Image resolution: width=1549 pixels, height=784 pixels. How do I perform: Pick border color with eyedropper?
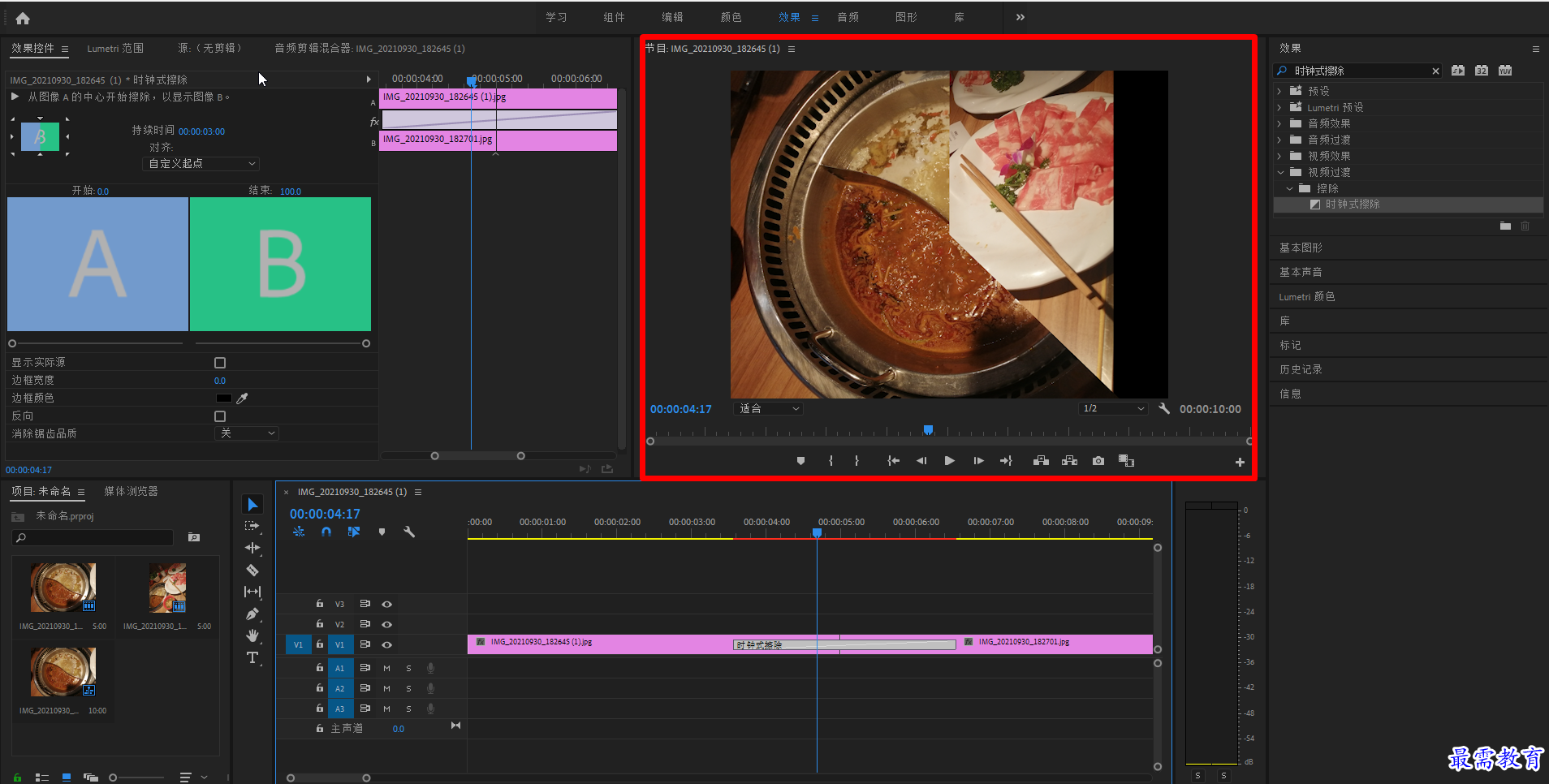pyautogui.click(x=242, y=398)
